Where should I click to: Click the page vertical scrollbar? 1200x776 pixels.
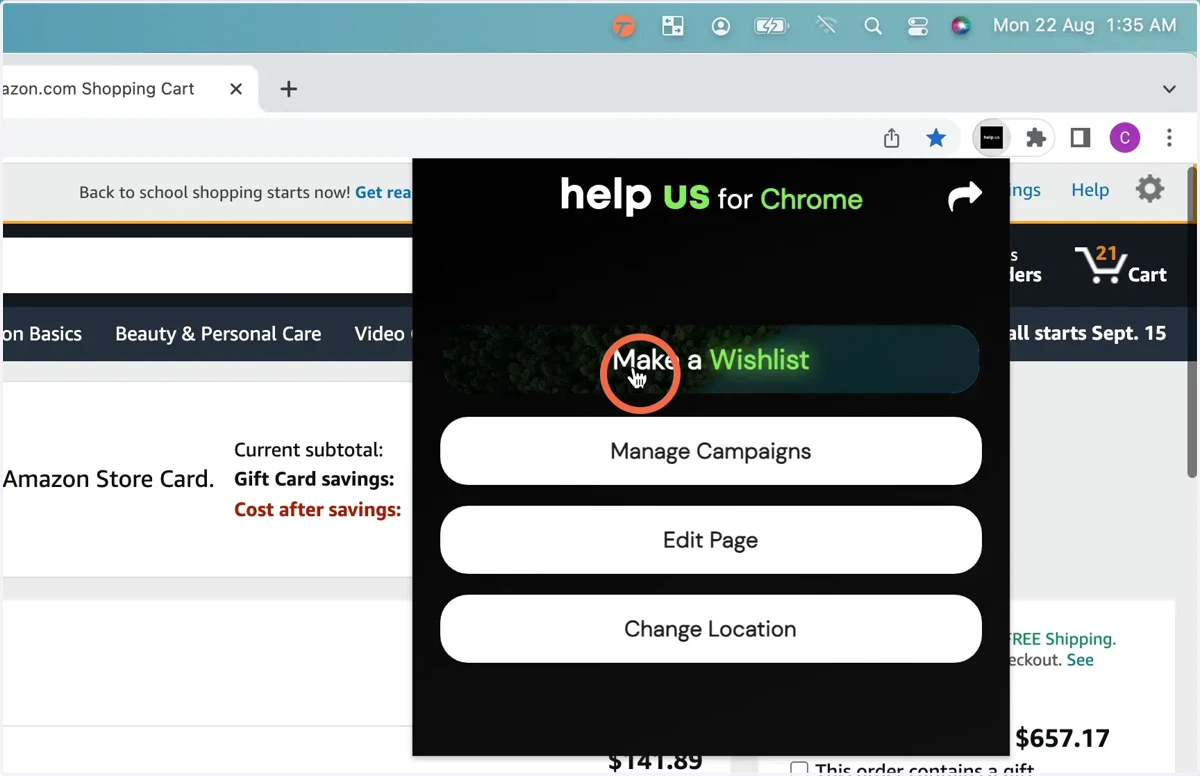1192,320
